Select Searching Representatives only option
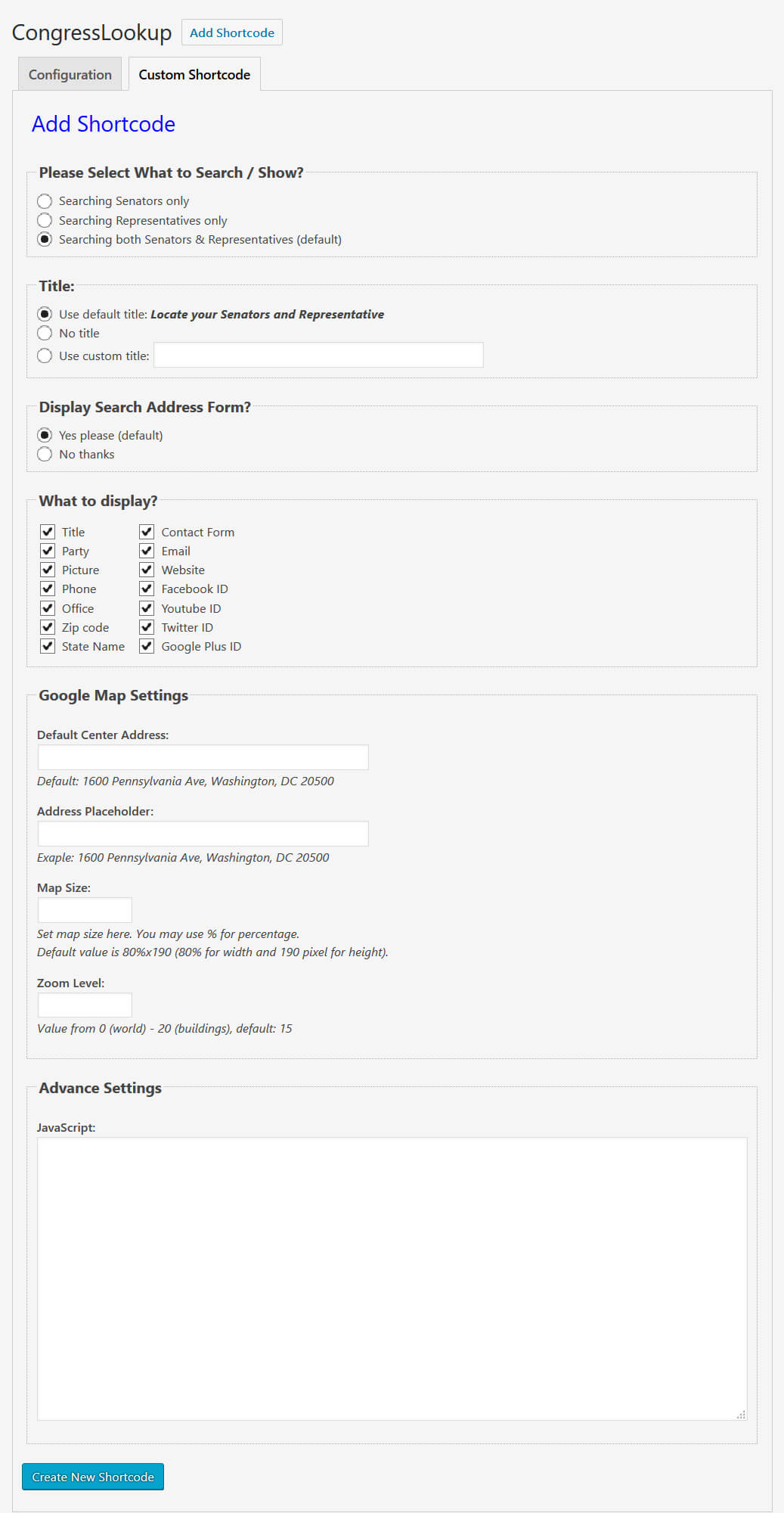This screenshot has height=1513, width=784. click(45, 220)
